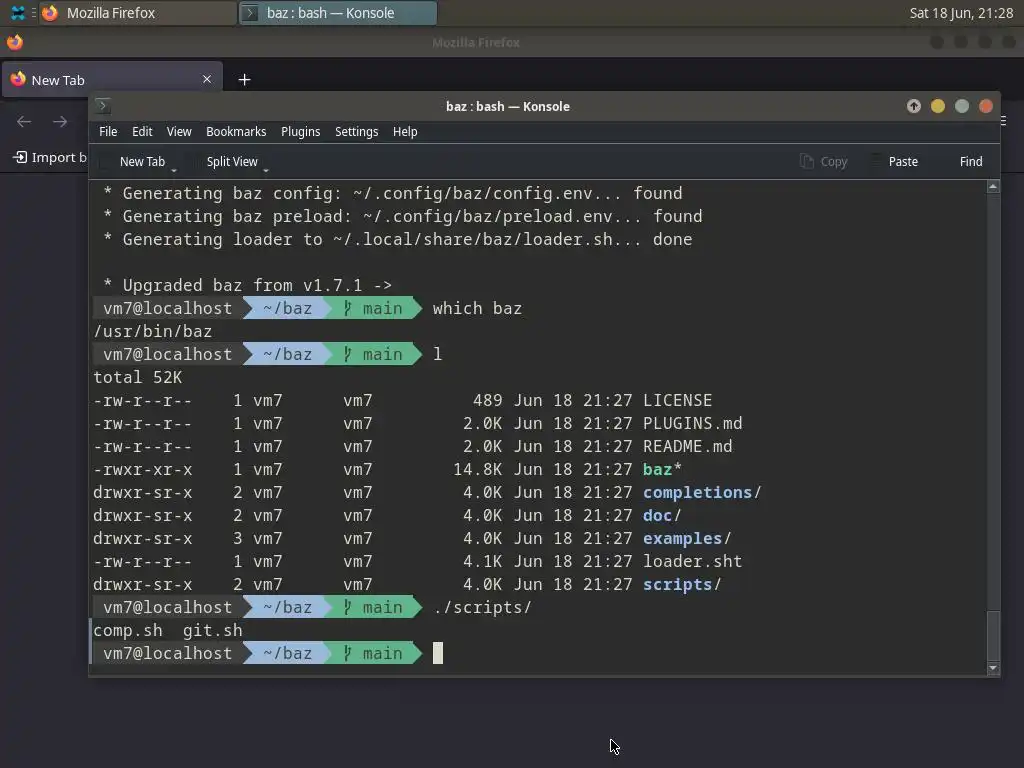Click the loader.sht file name
The height and width of the screenshot is (768, 1024).
692,561
